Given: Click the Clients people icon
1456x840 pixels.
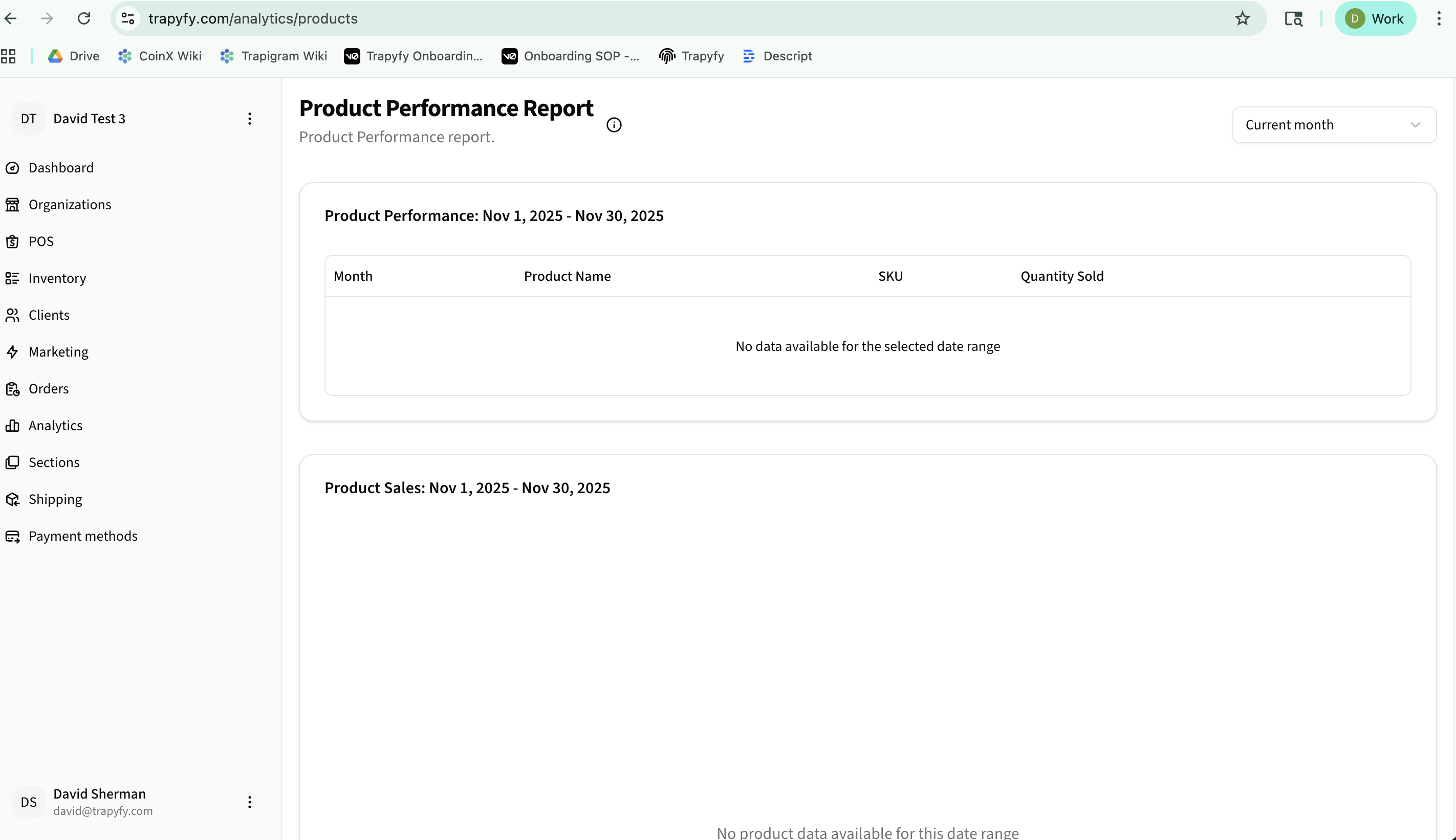Looking at the screenshot, I should (12, 315).
